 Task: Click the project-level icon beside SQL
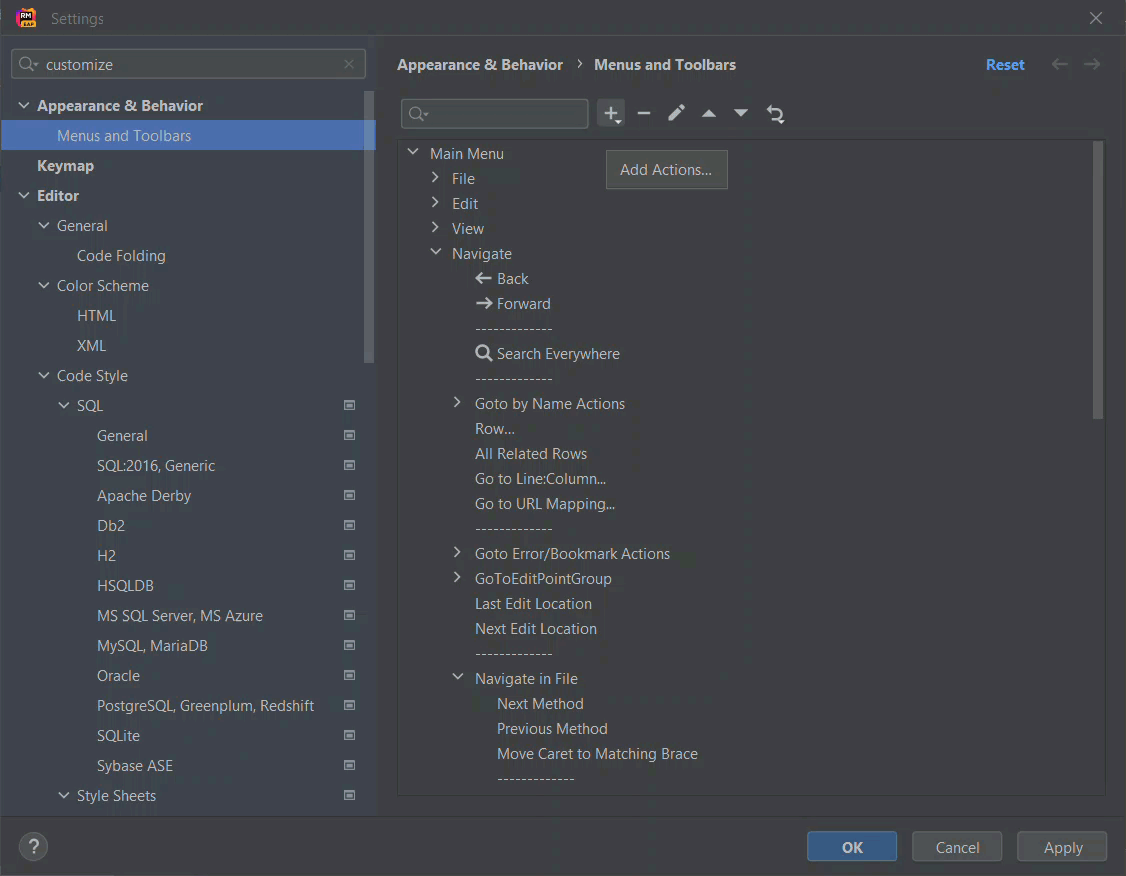(350, 406)
